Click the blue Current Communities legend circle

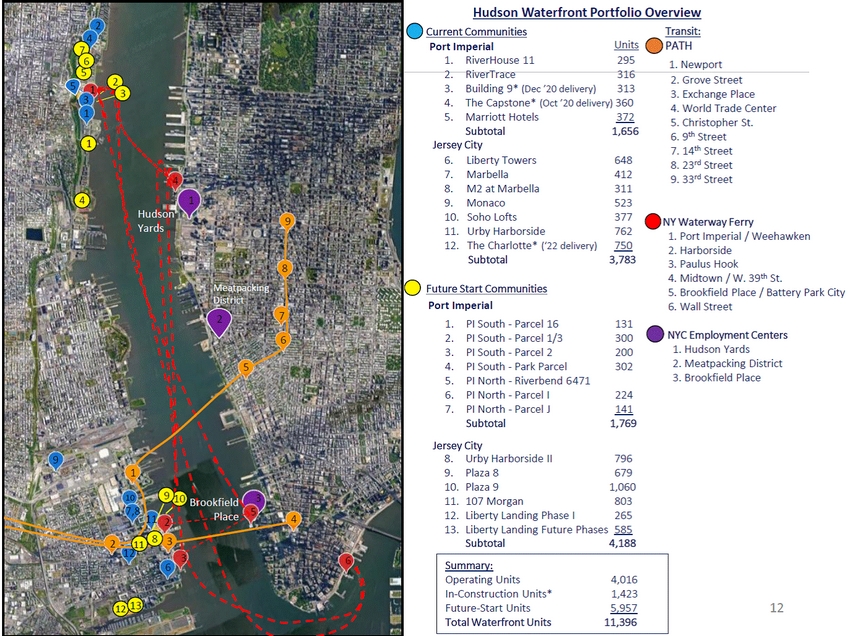415,32
